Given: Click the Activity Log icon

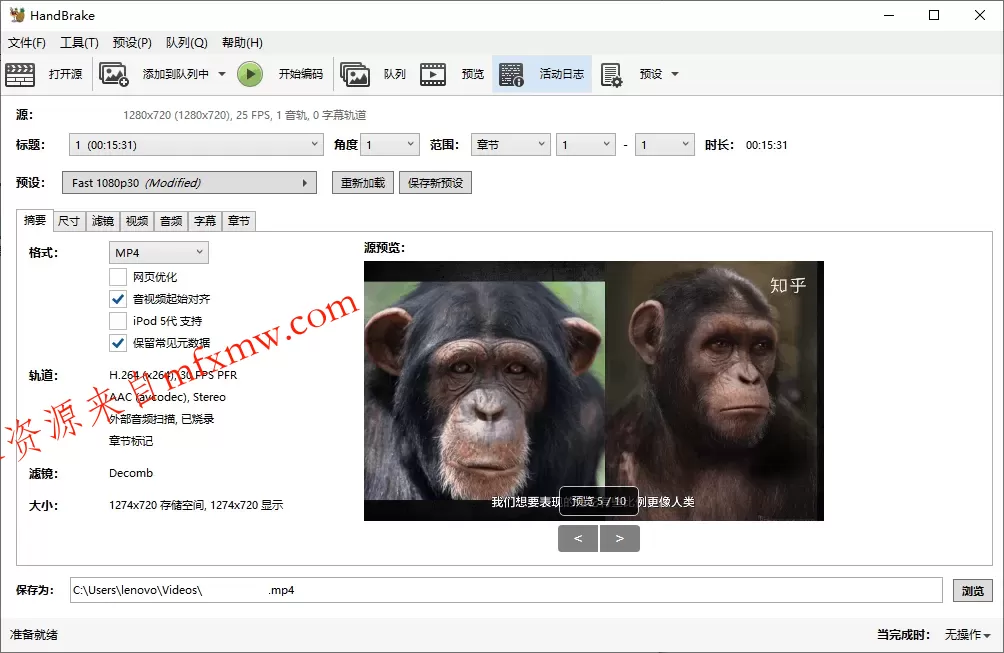Looking at the screenshot, I should coord(511,74).
